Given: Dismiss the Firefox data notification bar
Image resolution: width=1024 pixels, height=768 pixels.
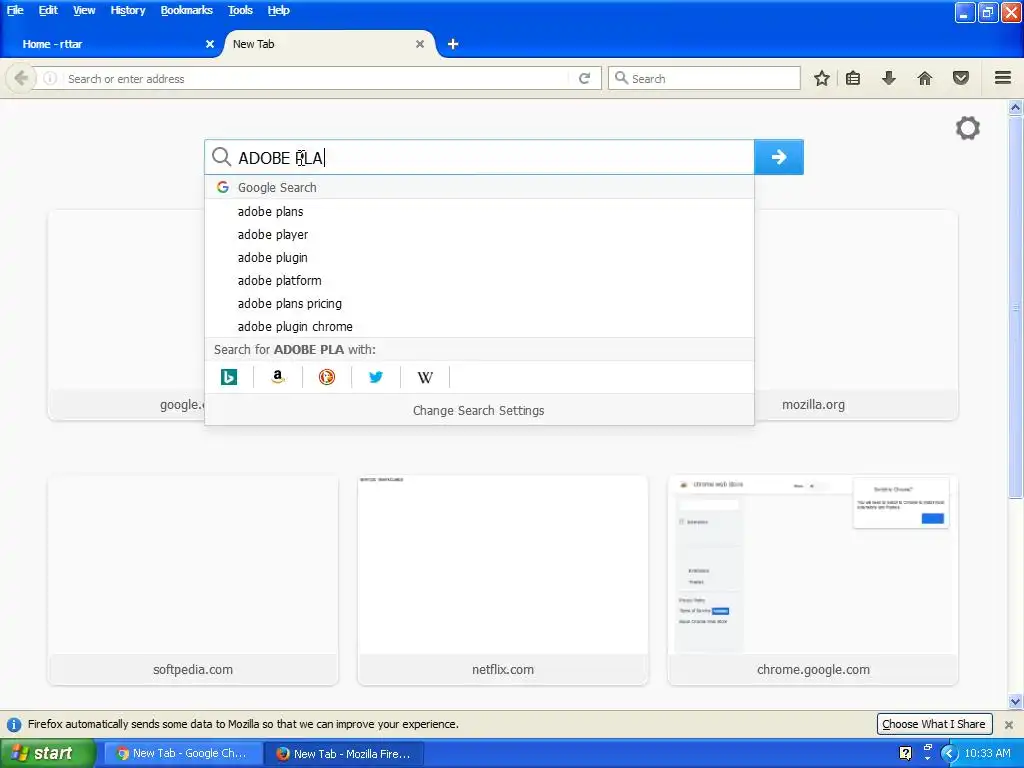Looking at the screenshot, I should tap(1009, 724).
